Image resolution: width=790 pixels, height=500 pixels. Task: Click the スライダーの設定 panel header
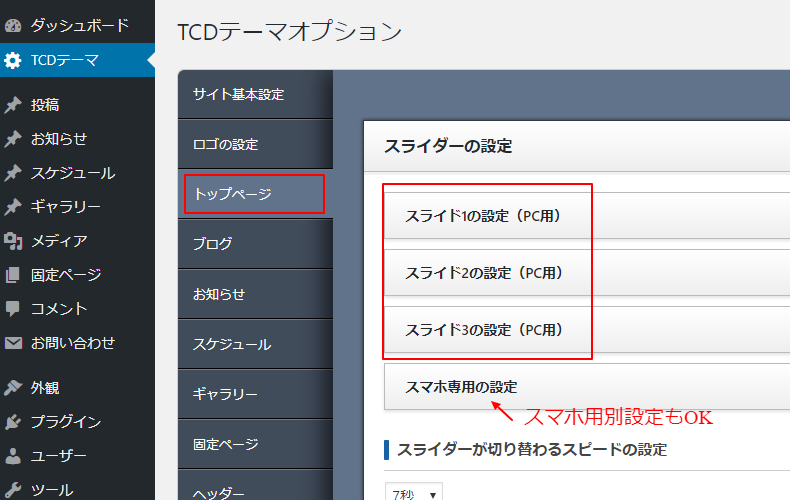pyautogui.click(x=577, y=146)
